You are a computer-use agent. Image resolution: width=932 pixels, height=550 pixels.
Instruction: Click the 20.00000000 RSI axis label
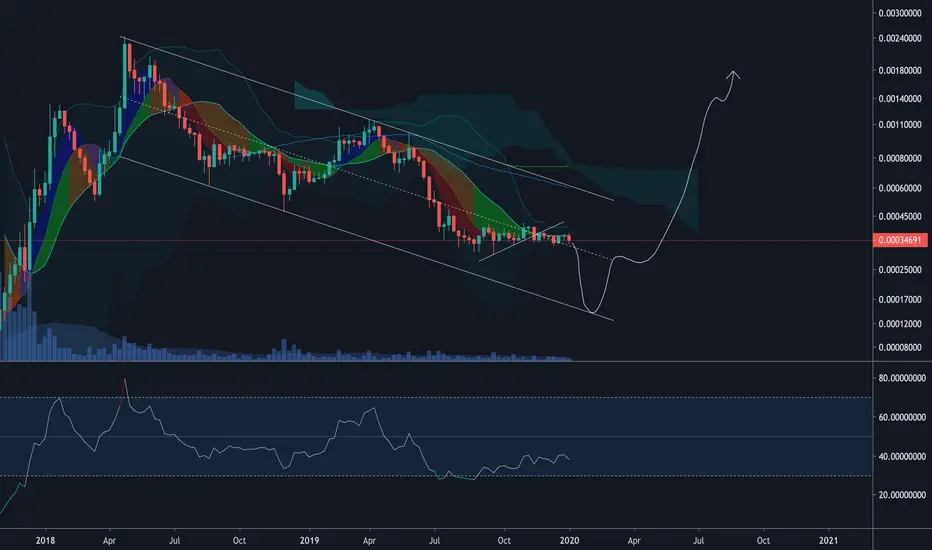click(902, 495)
